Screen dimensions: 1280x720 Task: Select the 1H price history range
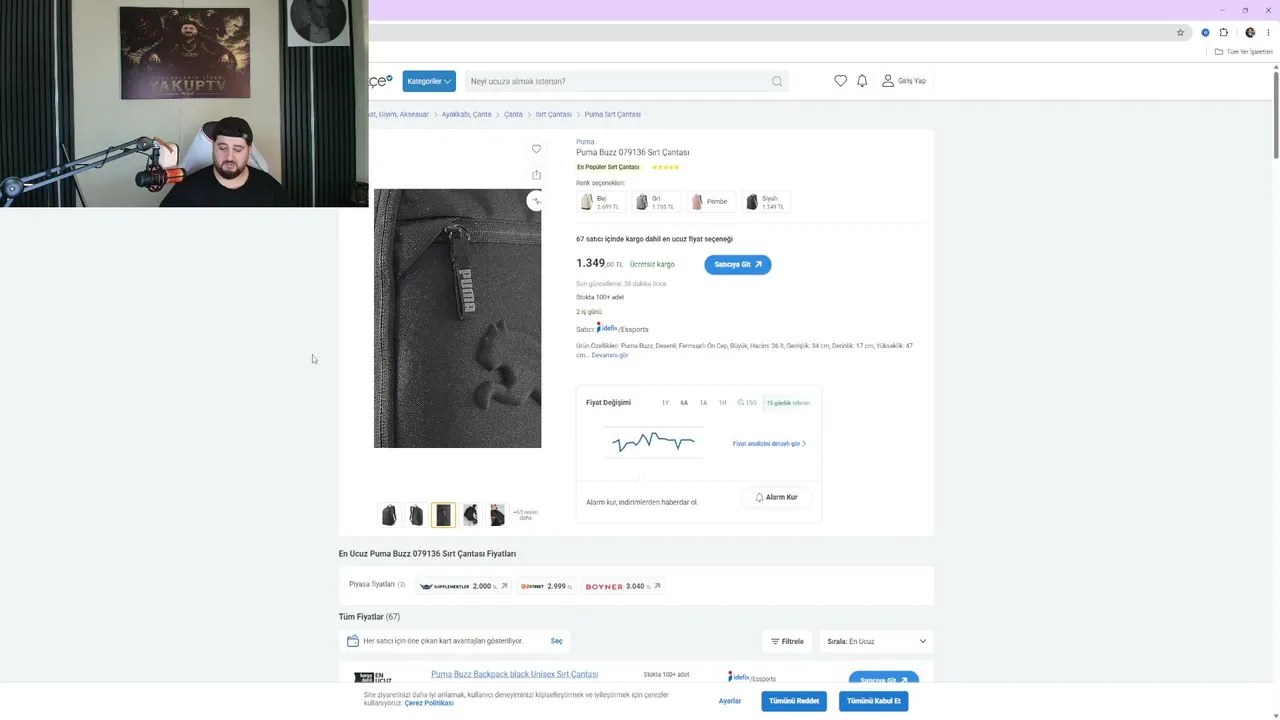point(722,403)
